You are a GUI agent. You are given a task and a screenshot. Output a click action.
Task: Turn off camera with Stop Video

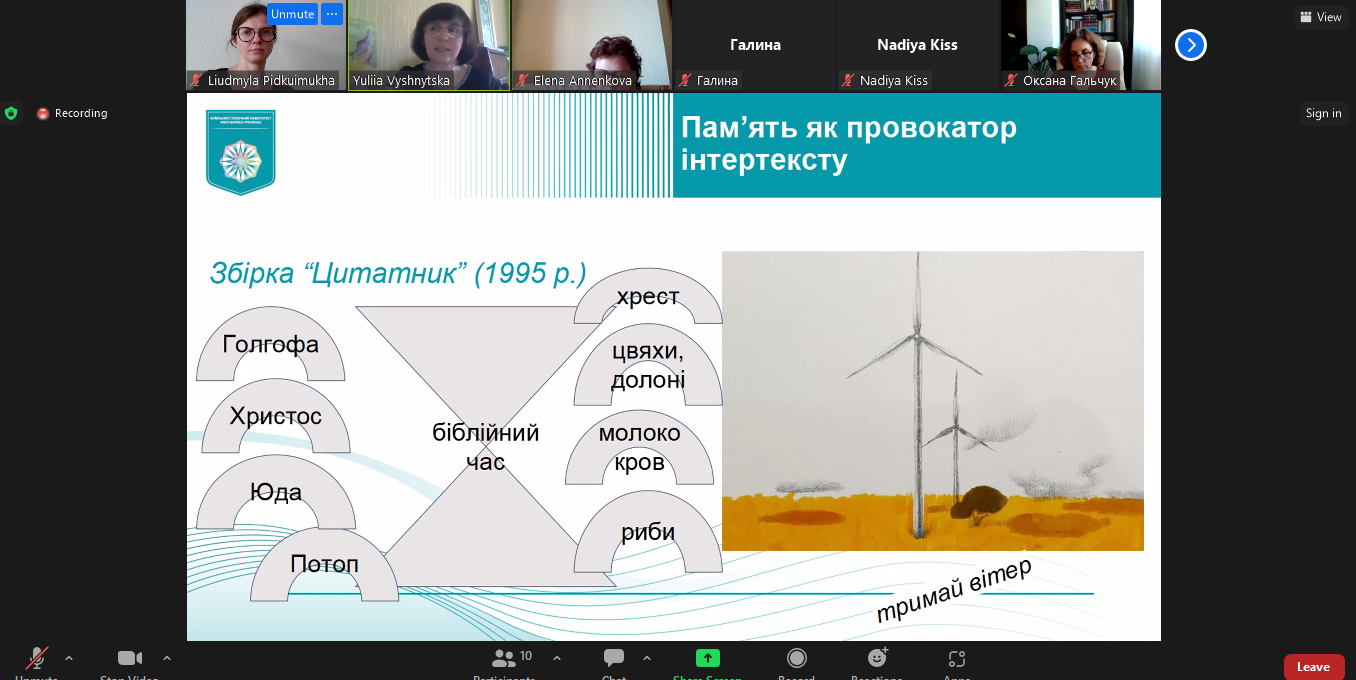(130, 659)
